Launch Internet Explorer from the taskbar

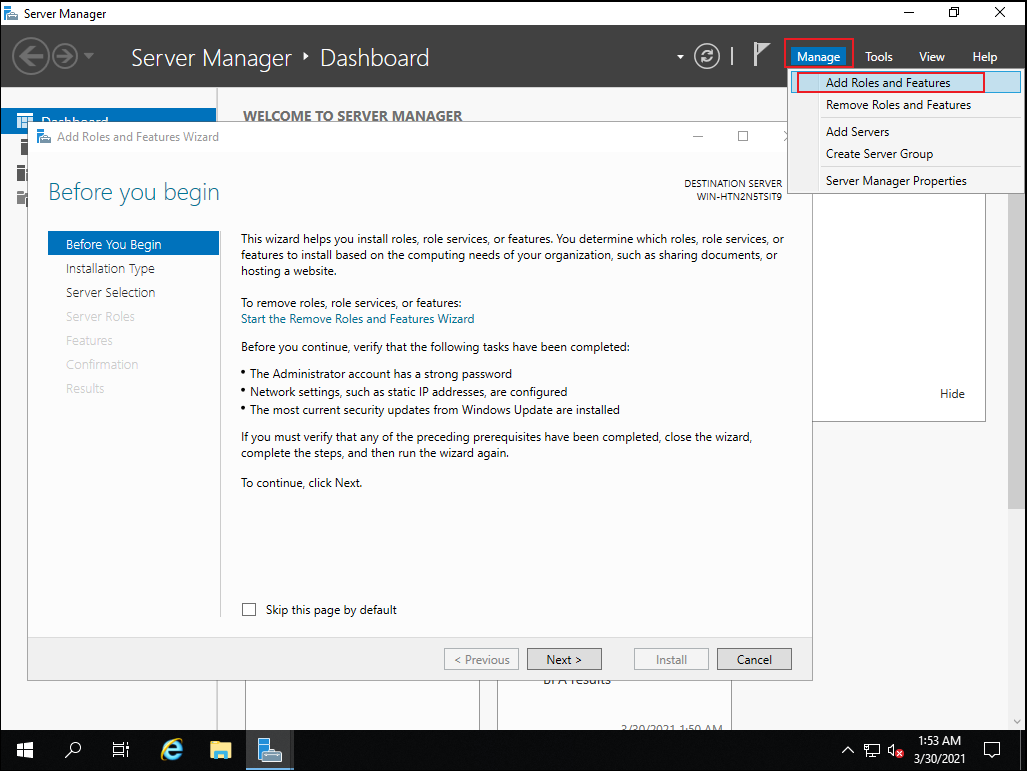click(x=172, y=750)
